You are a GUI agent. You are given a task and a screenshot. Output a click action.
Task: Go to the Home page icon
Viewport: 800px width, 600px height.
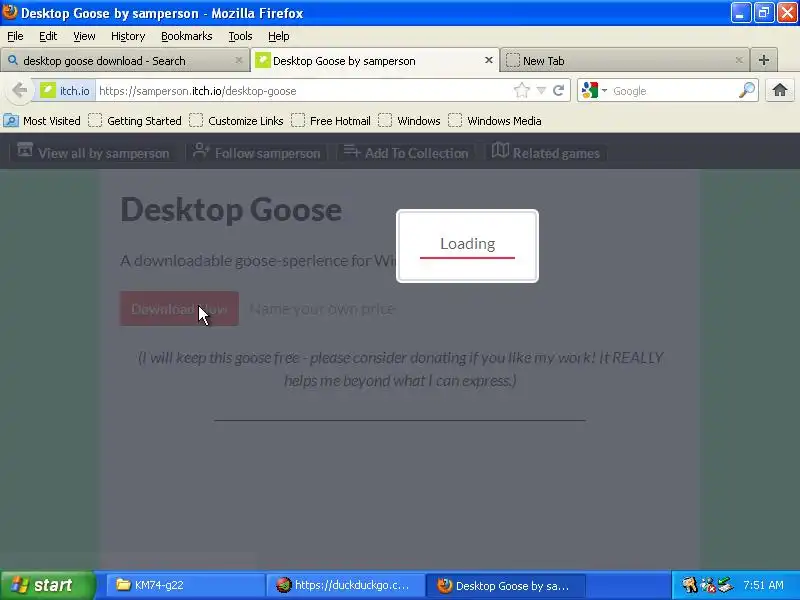tap(779, 91)
